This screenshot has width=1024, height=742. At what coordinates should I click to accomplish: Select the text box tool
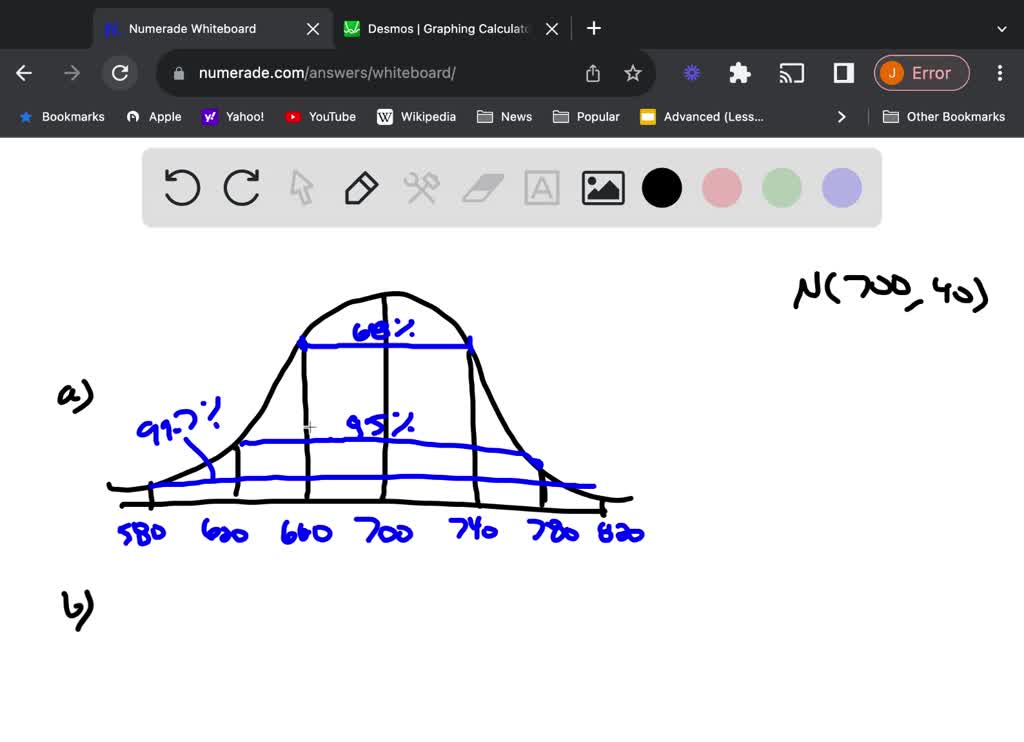(x=542, y=188)
